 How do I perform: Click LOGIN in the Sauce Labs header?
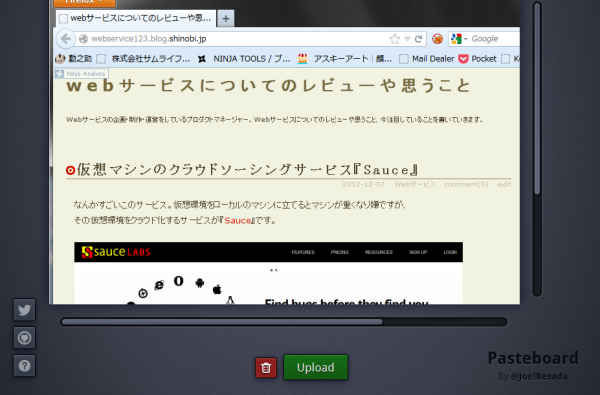[450, 252]
